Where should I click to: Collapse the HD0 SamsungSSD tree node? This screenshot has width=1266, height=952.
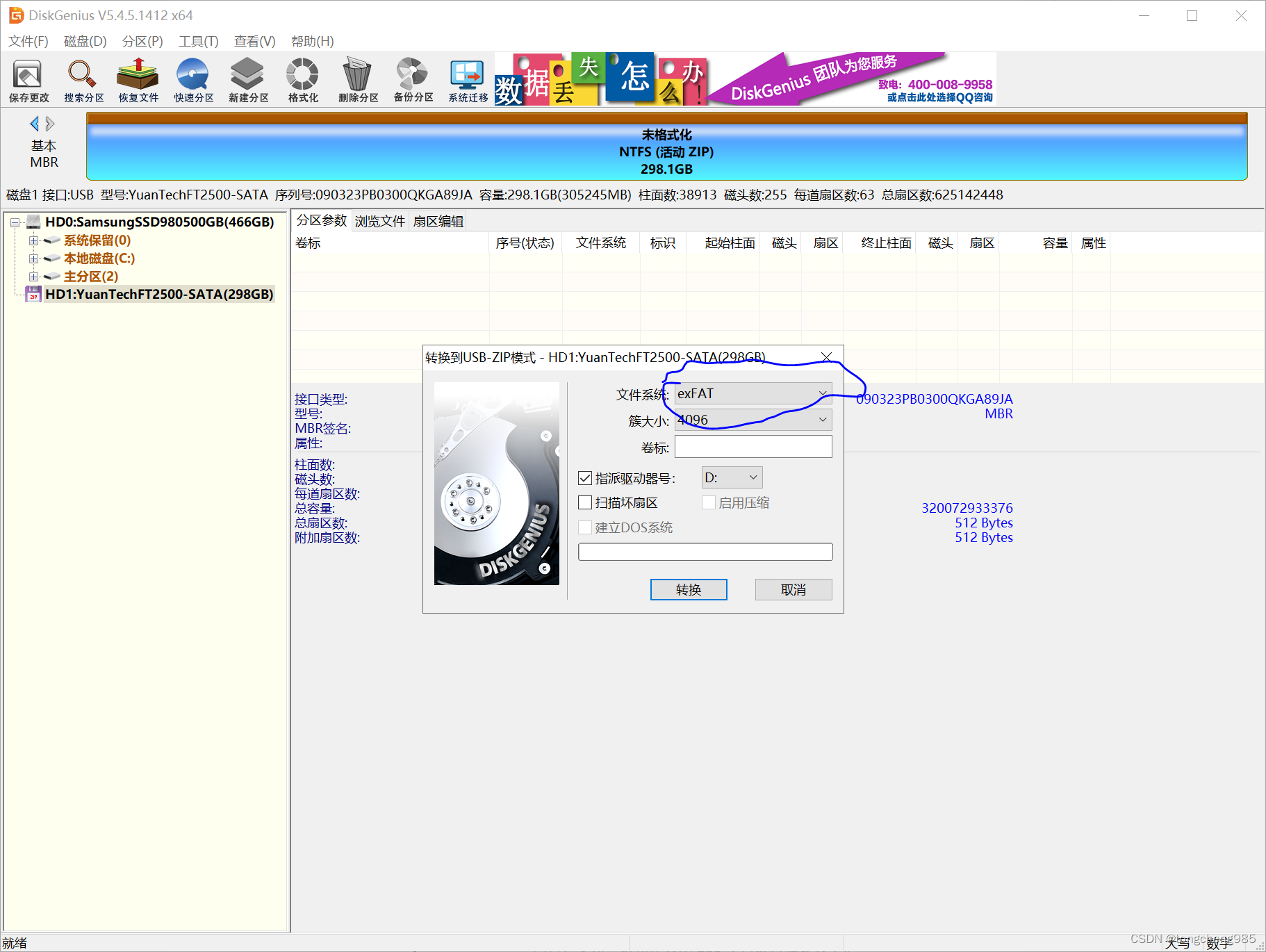15,222
